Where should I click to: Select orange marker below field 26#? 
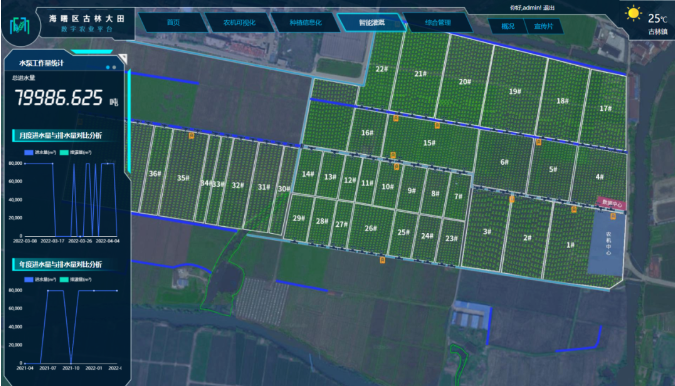382,260
